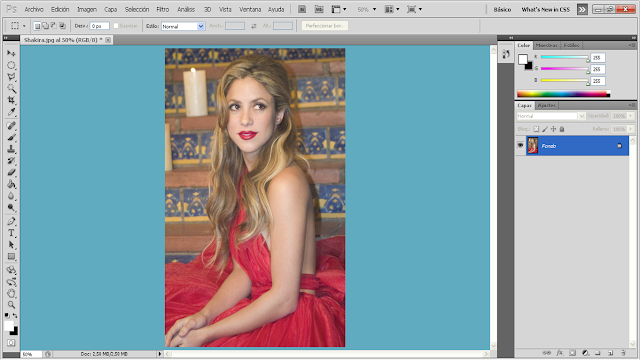Add a layer style (fx)
Viewport: 640px width, 360px height.
coord(559,353)
